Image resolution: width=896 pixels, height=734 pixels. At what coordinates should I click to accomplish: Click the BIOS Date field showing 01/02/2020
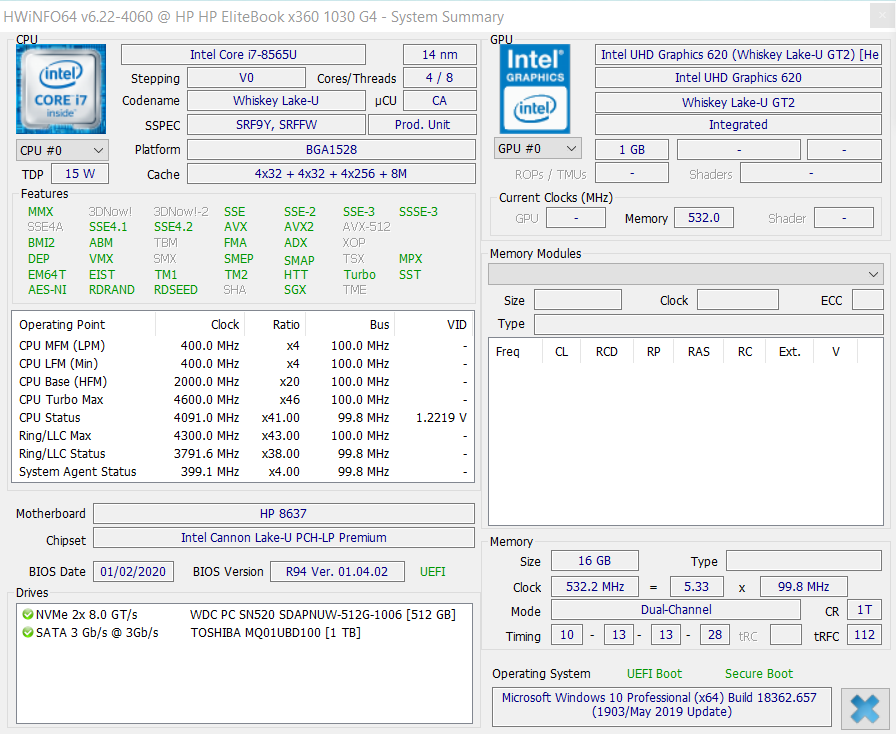(x=134, y=572)
